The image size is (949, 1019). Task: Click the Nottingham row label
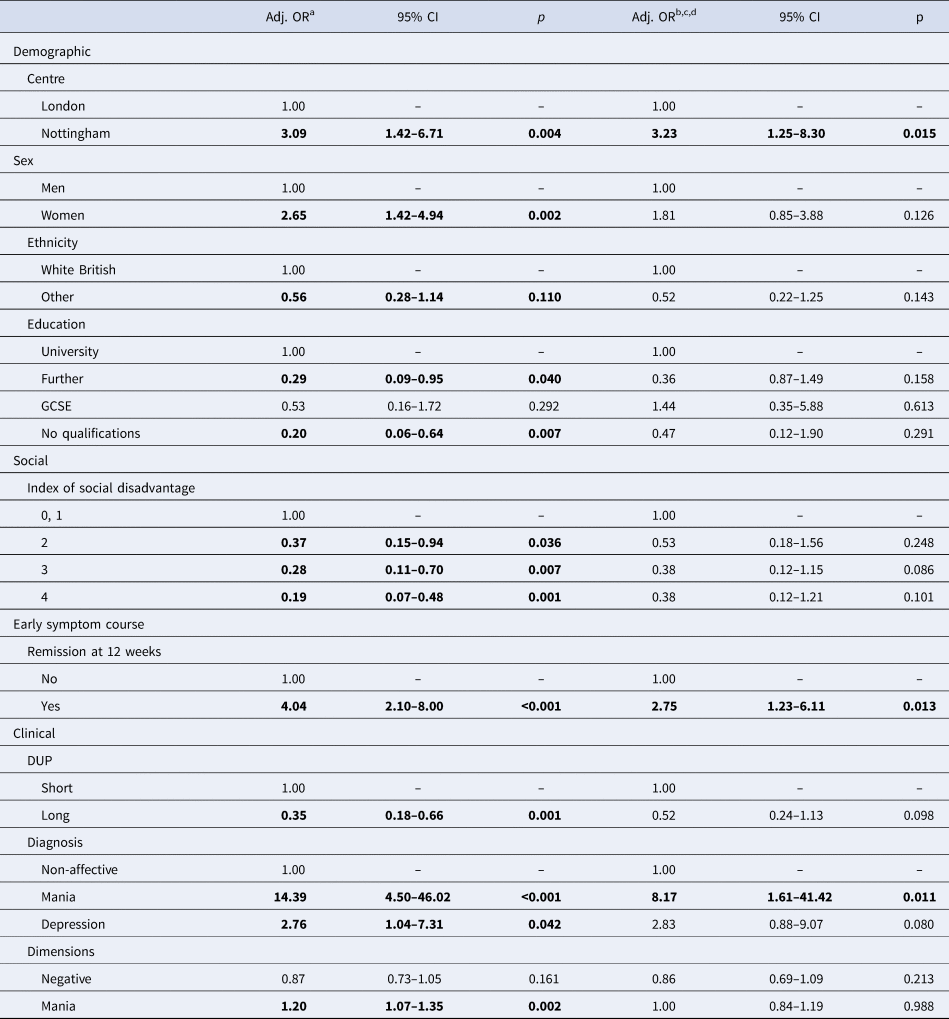pyautogui.click(x=73, y=133)
